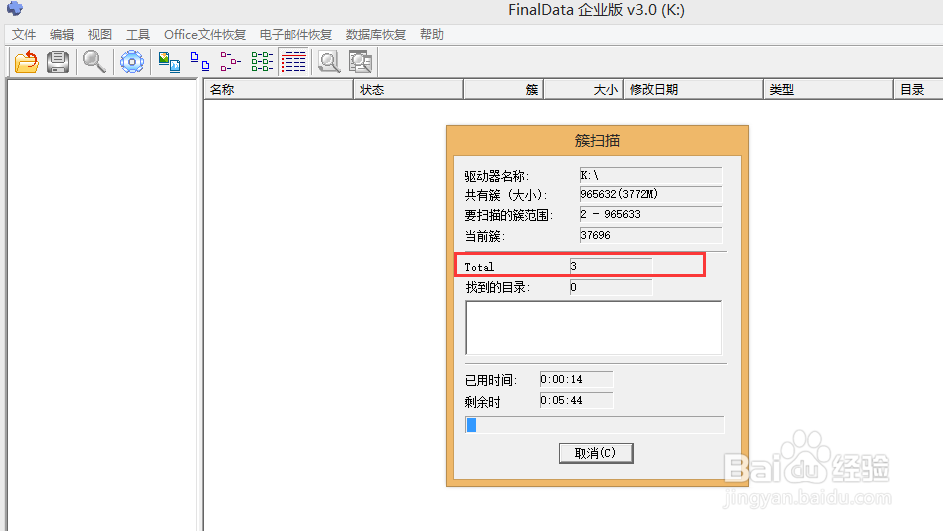The image size is (943, 531).
Task: Click the FinalData app icon in title bar
Action: pos(14,8)
